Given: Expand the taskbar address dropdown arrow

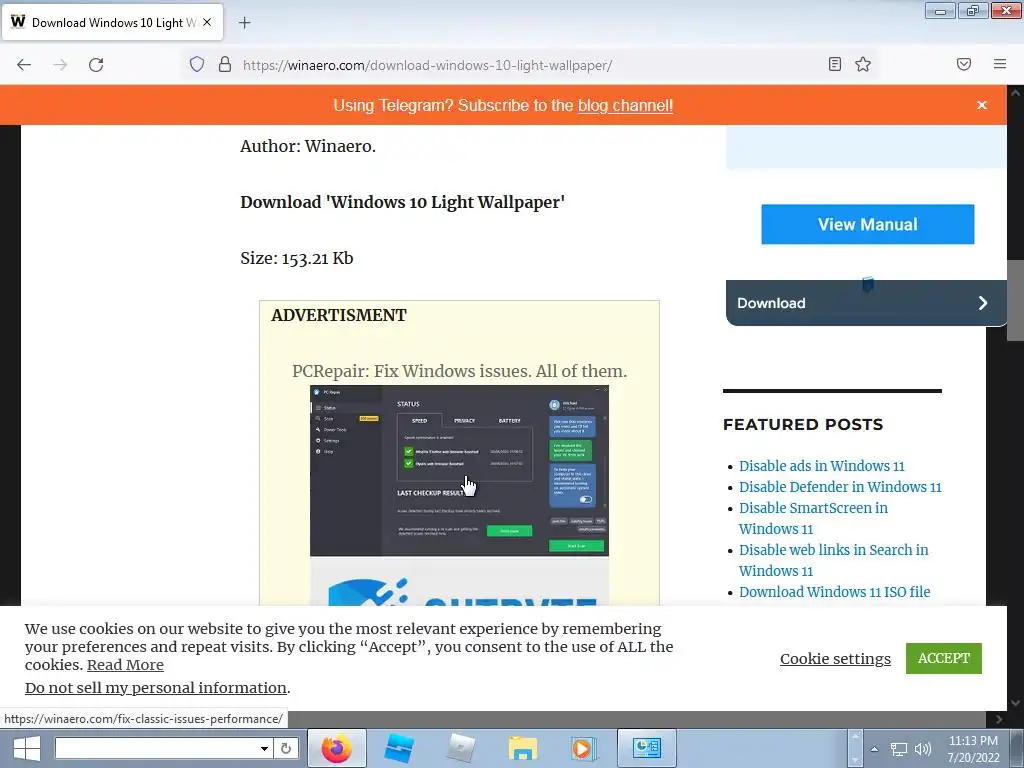Looking at the screenshot, I should pyautogui.click(x=264, y=748).
